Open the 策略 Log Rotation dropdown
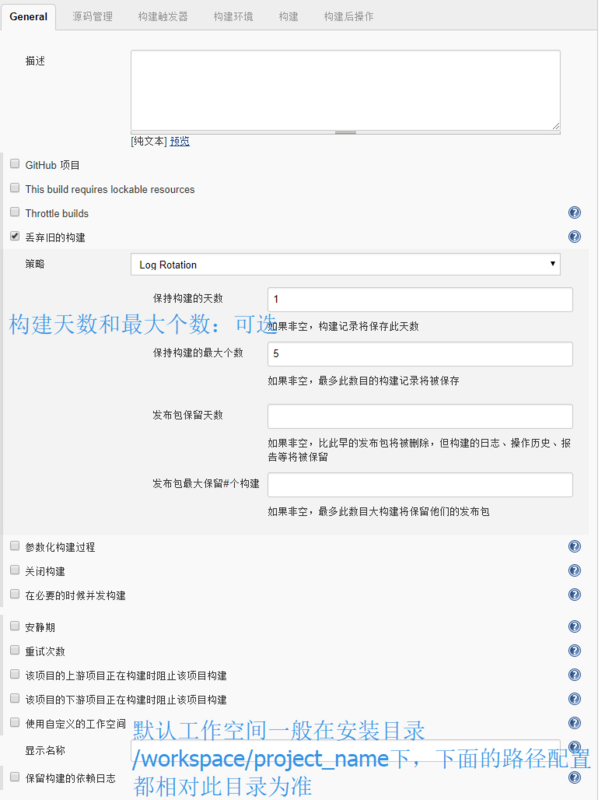The image size is (605, 800). tap(345, 264)
